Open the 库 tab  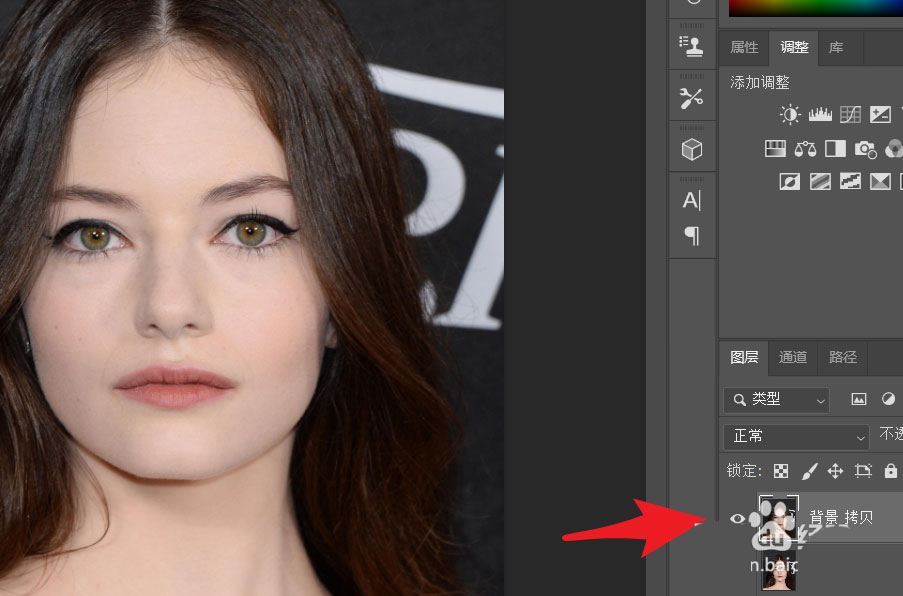[836, 47]
